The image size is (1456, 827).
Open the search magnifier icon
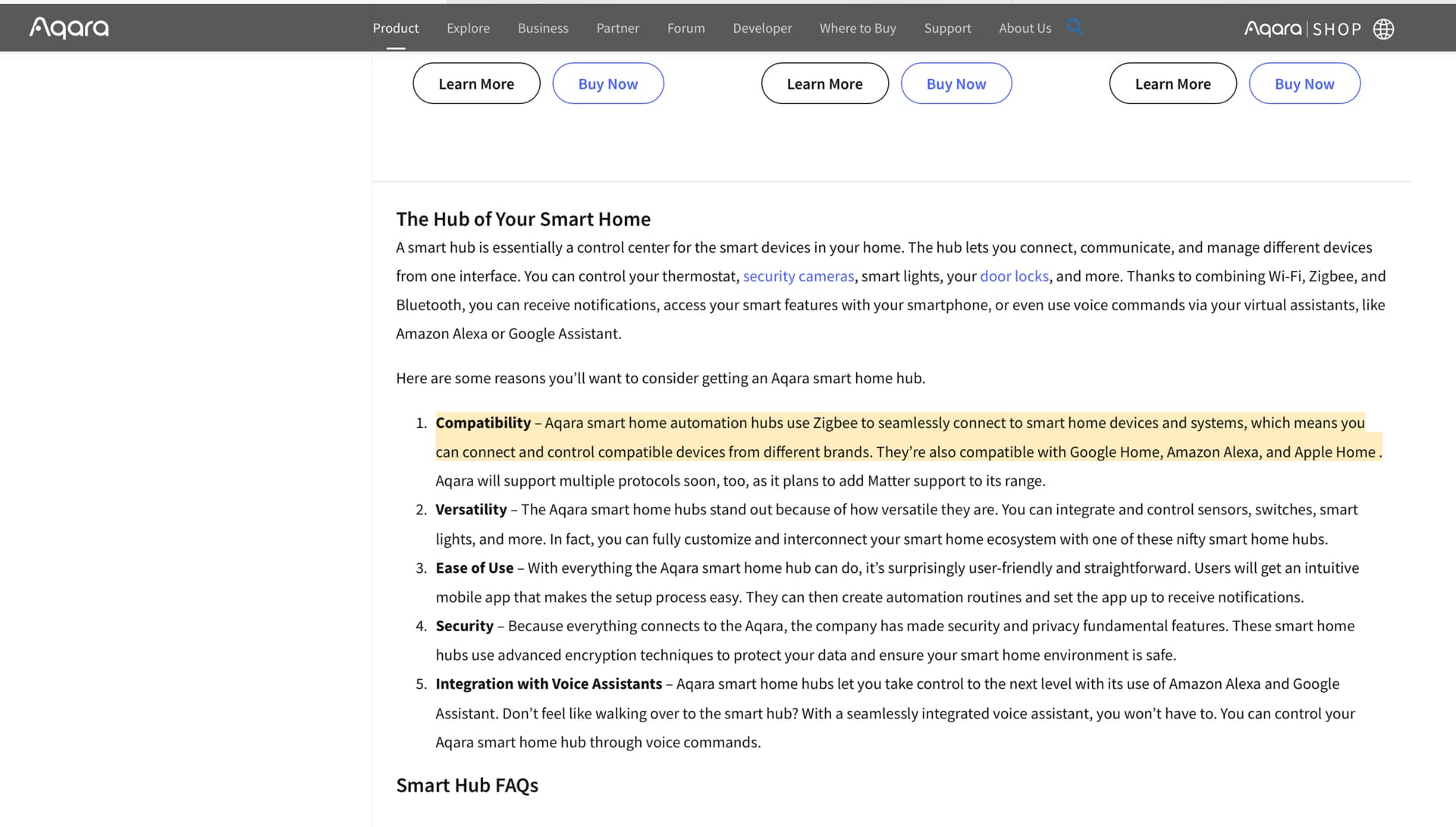coord(1075,27)
